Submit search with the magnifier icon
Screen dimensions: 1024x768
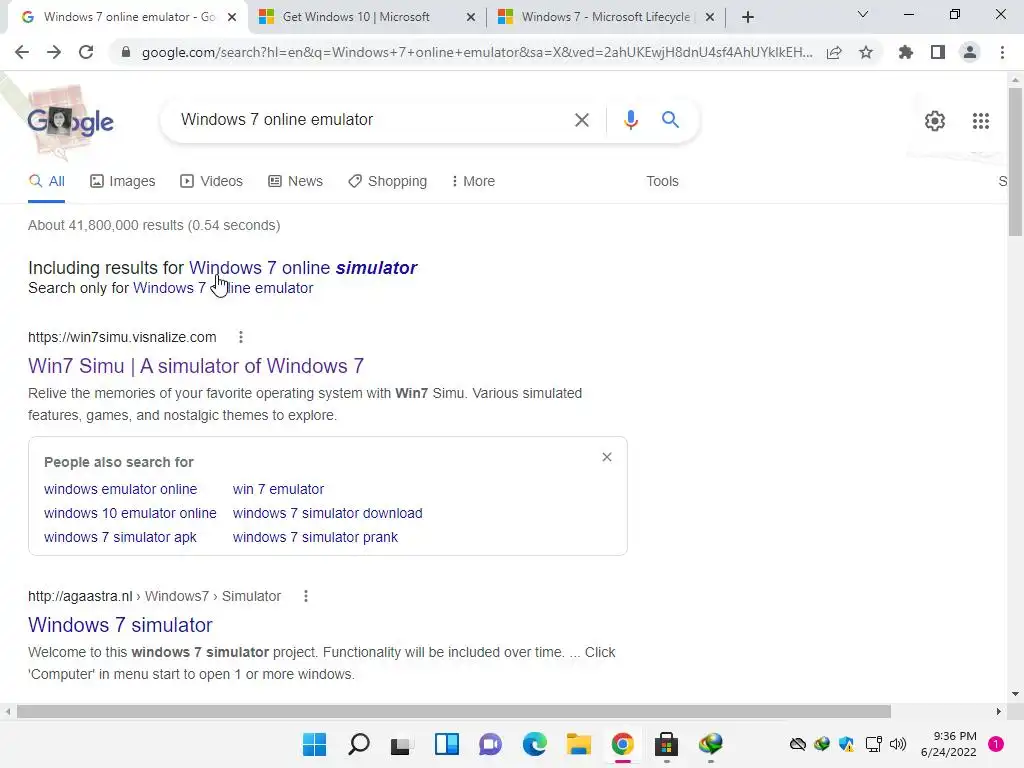coord(670,120)
